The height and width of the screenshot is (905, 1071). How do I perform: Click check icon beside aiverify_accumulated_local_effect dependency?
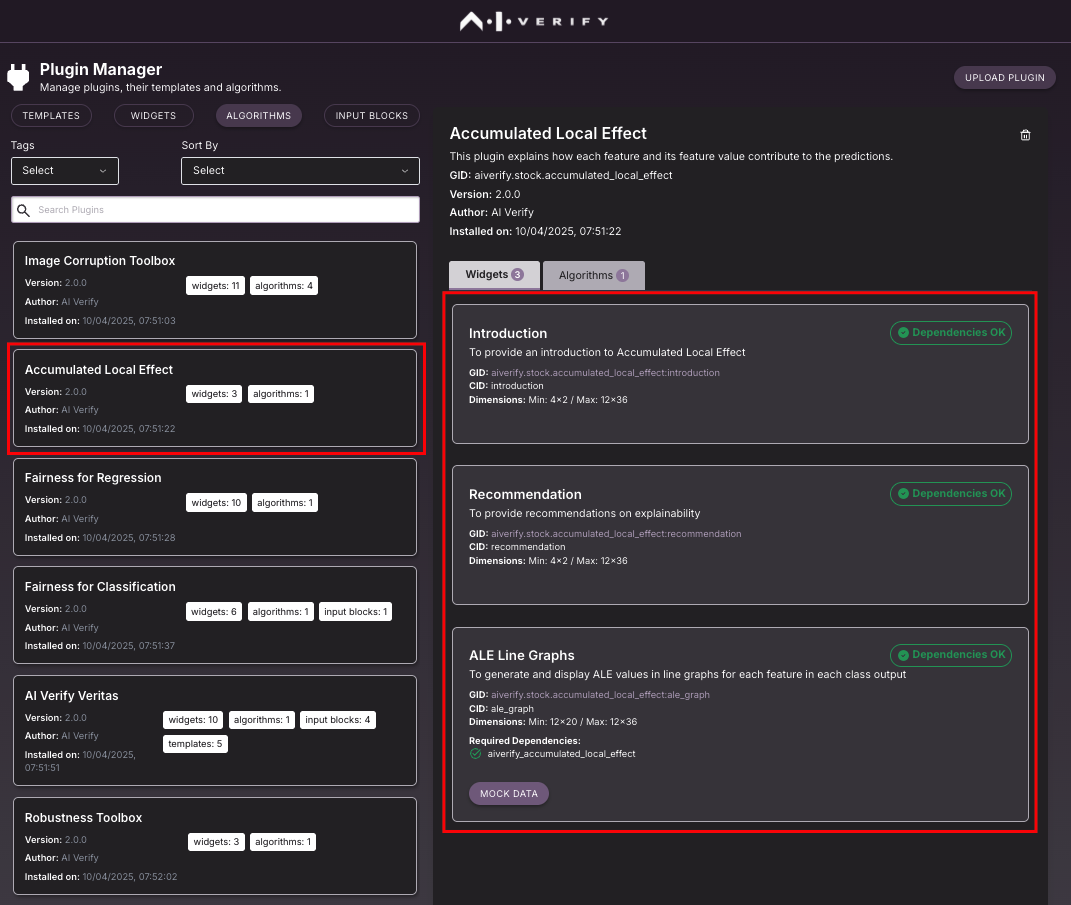(x=475, y=754)
